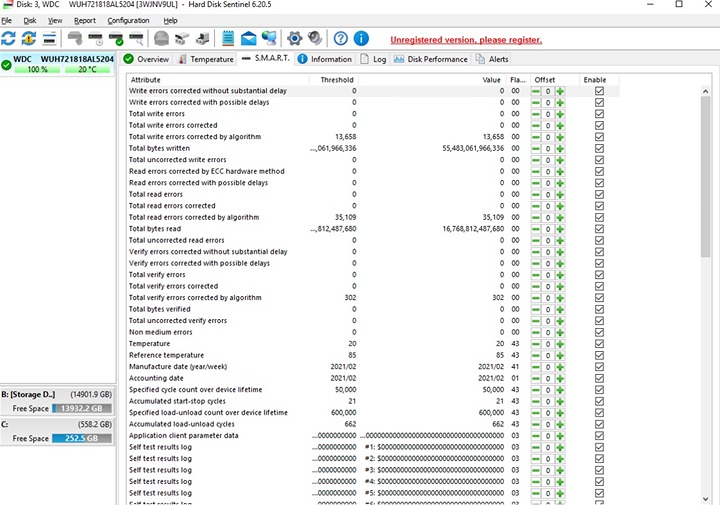
Task: Click minus offset for Temperature row
Action: click(x=536, y=344)
